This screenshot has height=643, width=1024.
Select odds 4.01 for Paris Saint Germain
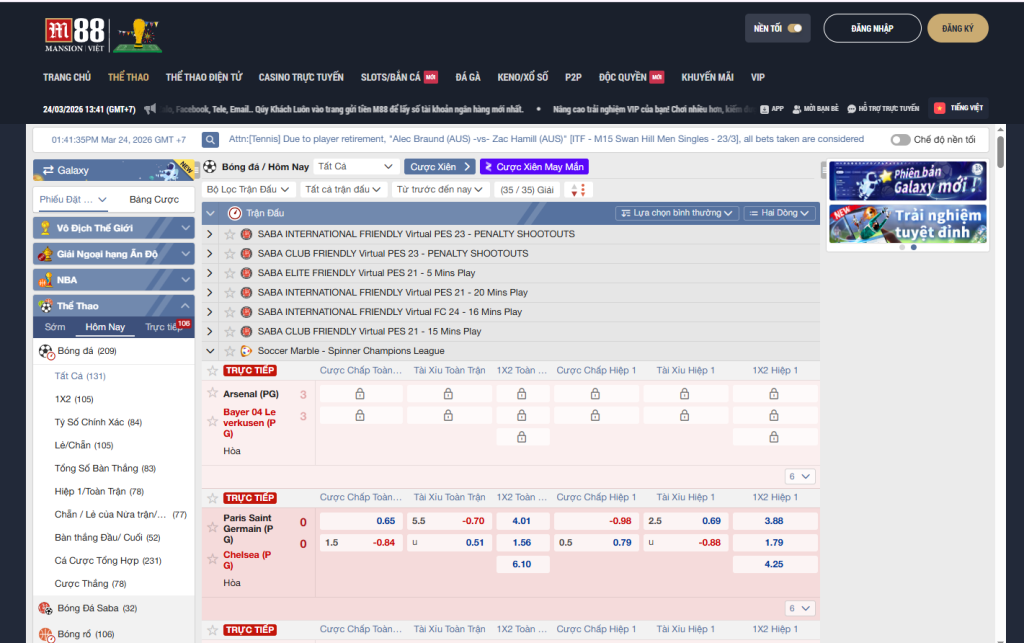(522, 521)
